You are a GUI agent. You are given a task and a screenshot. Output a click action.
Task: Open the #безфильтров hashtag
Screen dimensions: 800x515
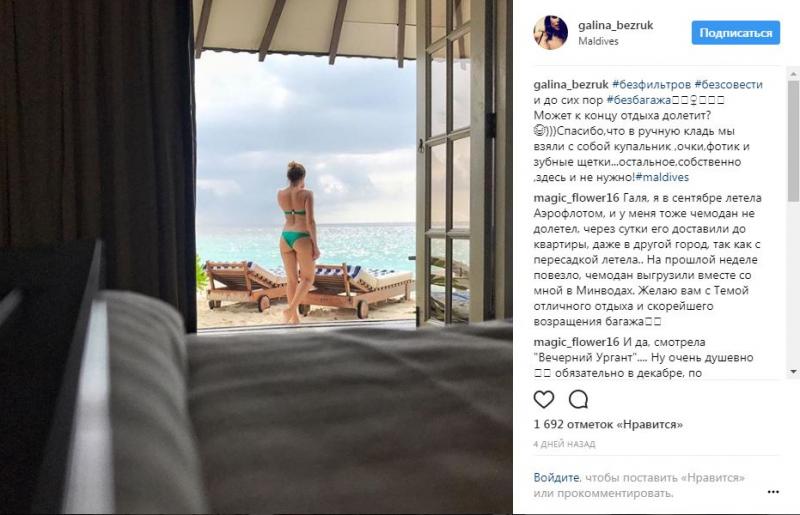point(651,84)
